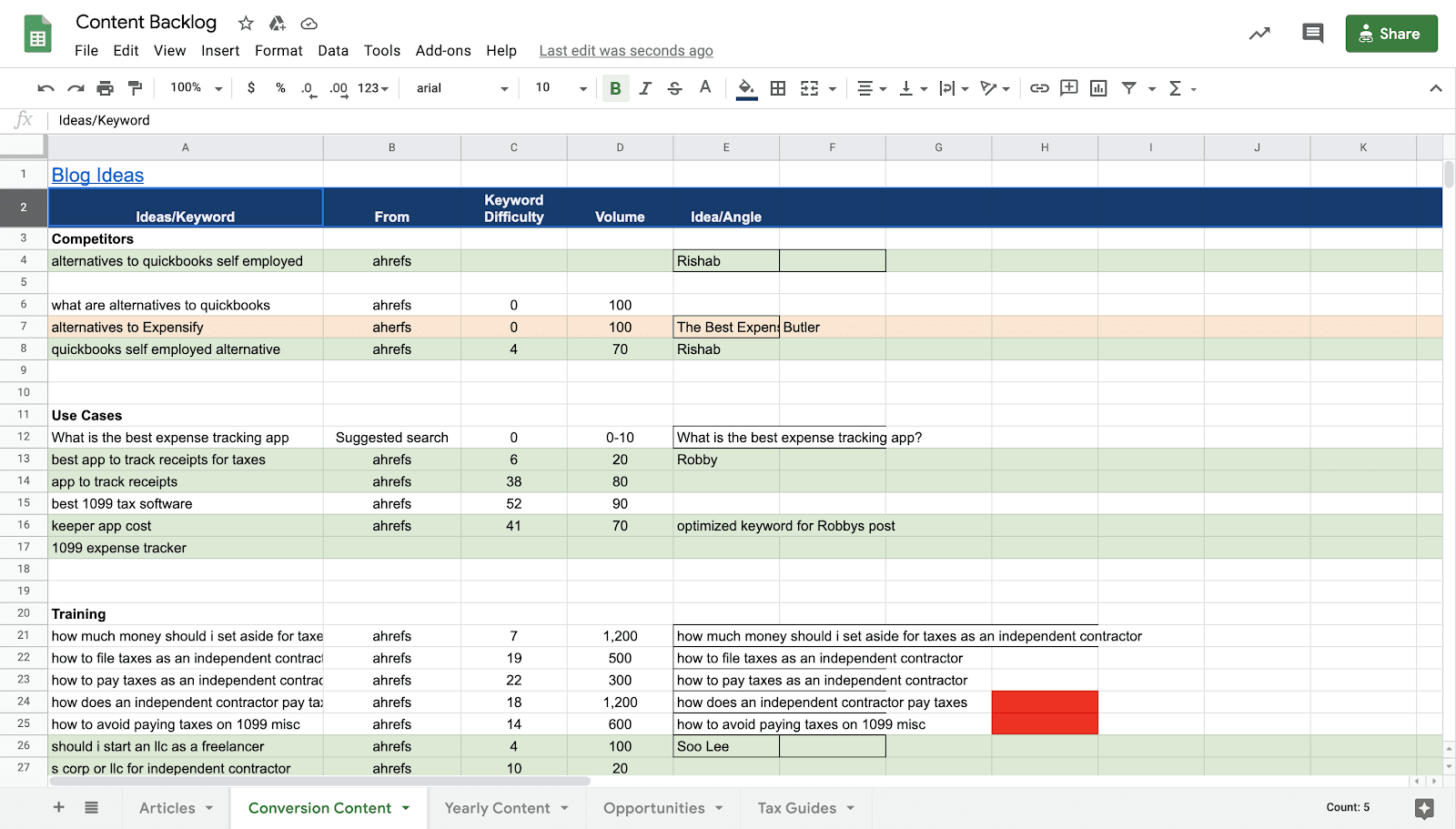Switch to the Tax Guides tab
1456x829 pixels.
[x=805, y=808]
